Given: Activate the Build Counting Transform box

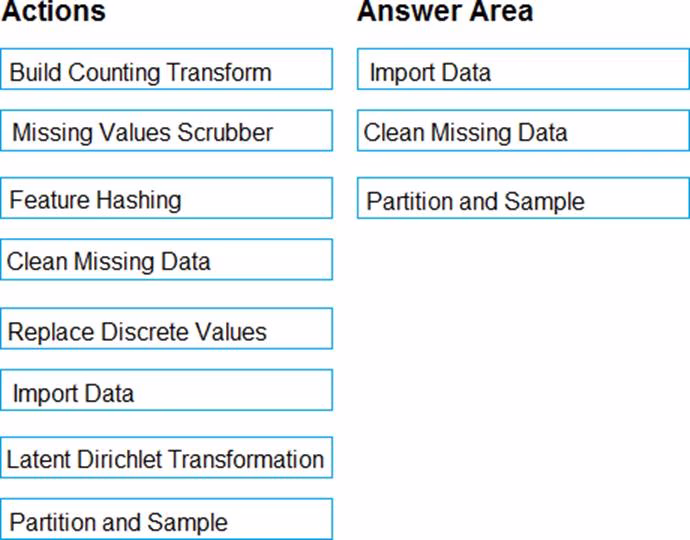Looking at the screenshot, I should tap(167, 72).
